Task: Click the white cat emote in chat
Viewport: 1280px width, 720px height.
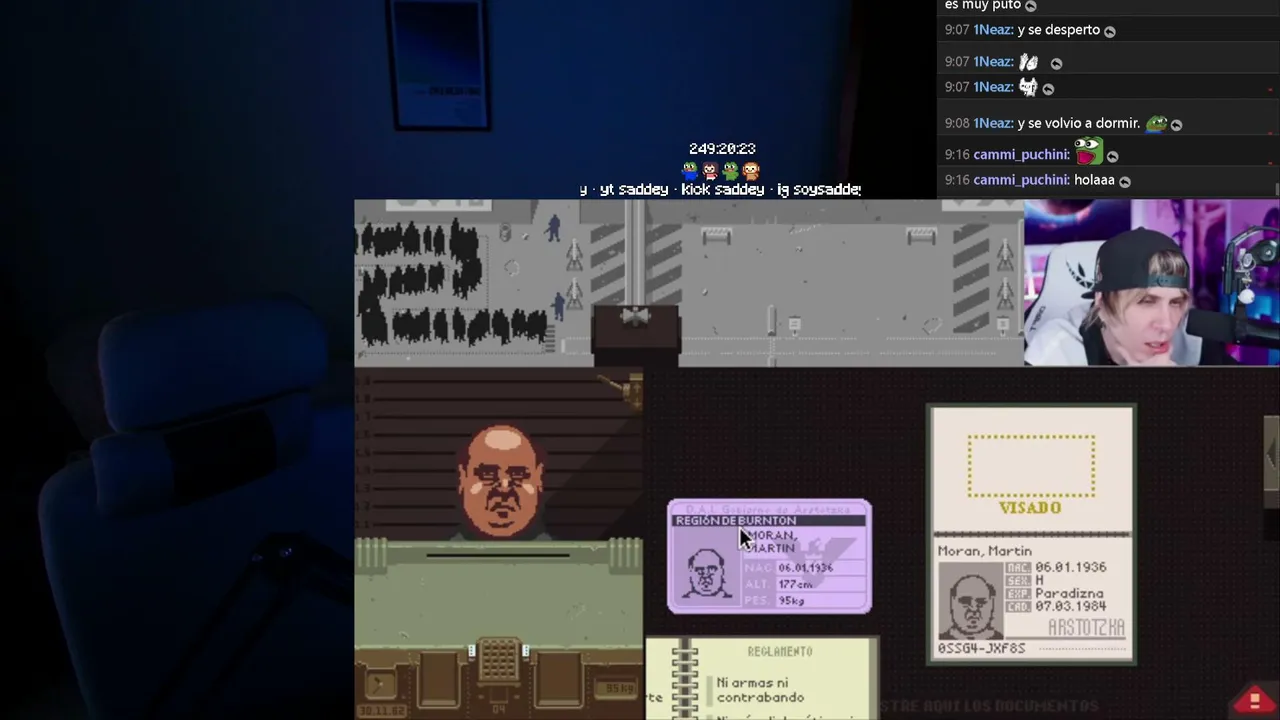Action: tap(1028, 87)
